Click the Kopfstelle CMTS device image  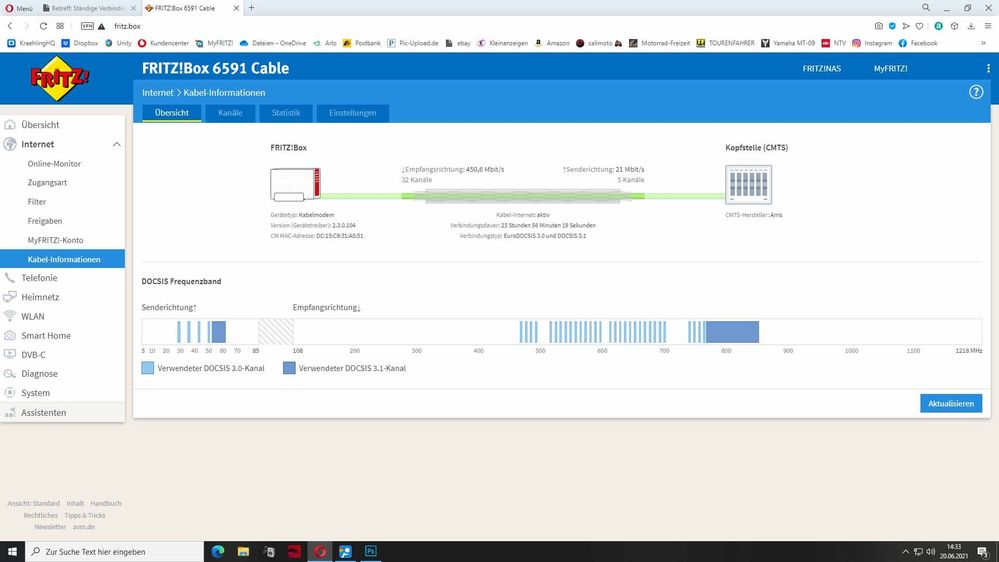click(748, 184)
